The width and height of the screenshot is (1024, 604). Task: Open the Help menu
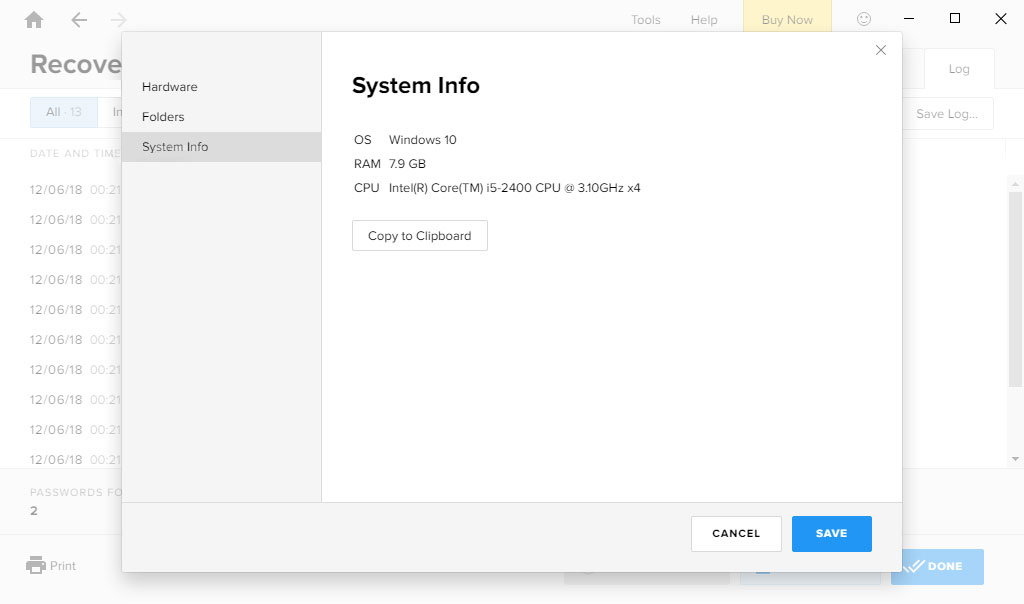(704, 20)
